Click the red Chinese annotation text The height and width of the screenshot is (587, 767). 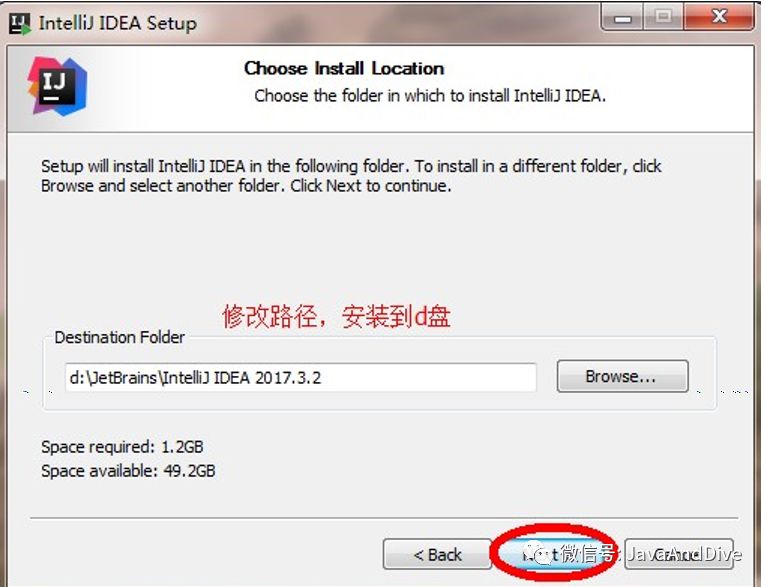tap(336, 316)
